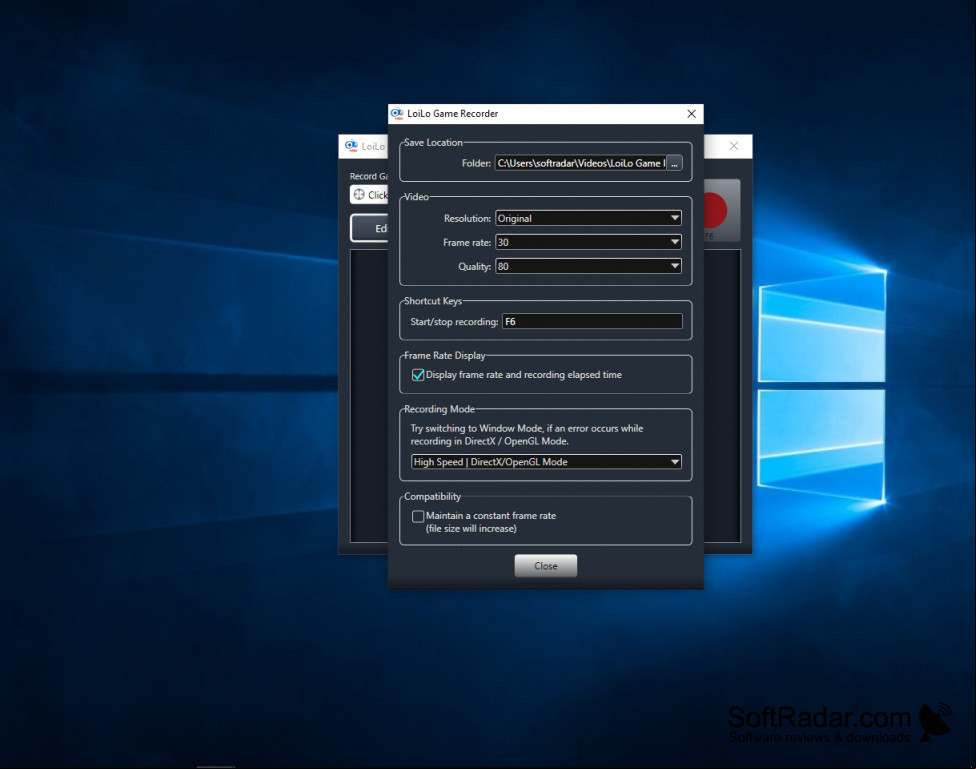Click the Start/stop recording shortcut field
Viewport: 976px width, 769px height.
coord(592,321)
